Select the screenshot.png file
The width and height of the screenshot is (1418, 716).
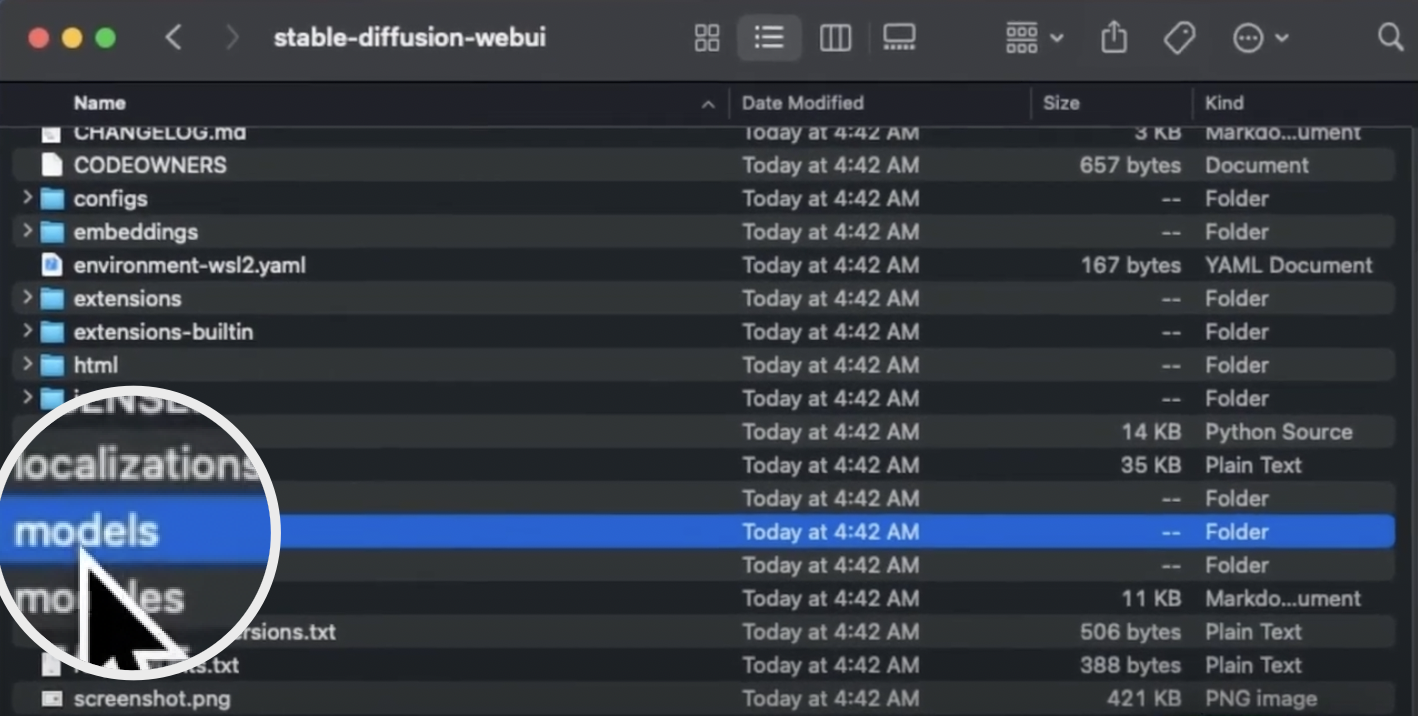151,698
